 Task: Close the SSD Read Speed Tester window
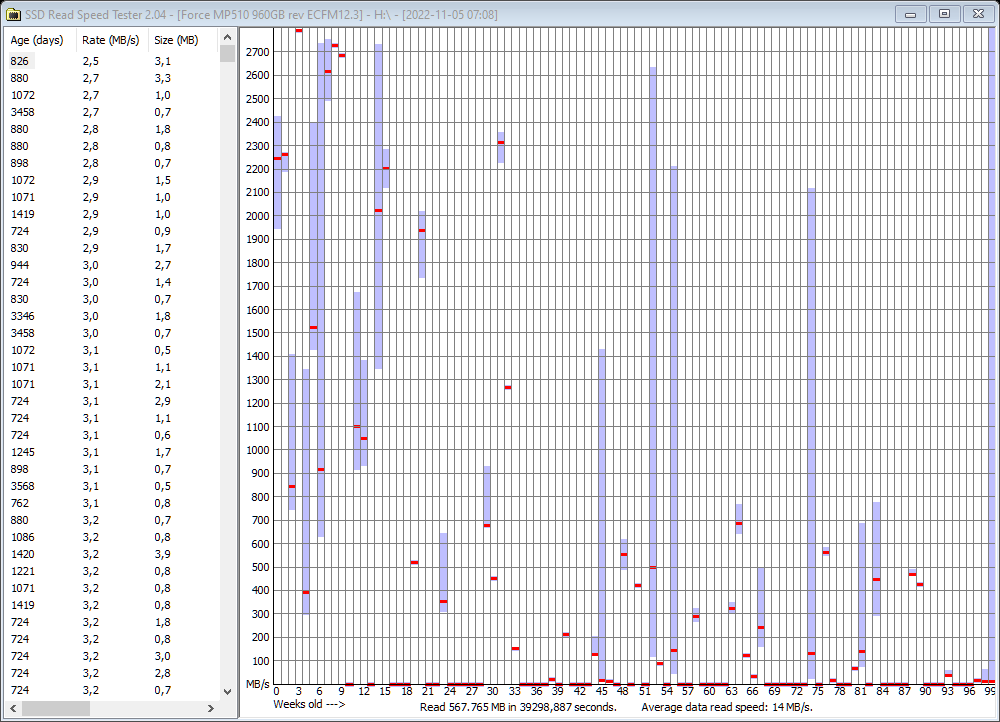[979, 14]
